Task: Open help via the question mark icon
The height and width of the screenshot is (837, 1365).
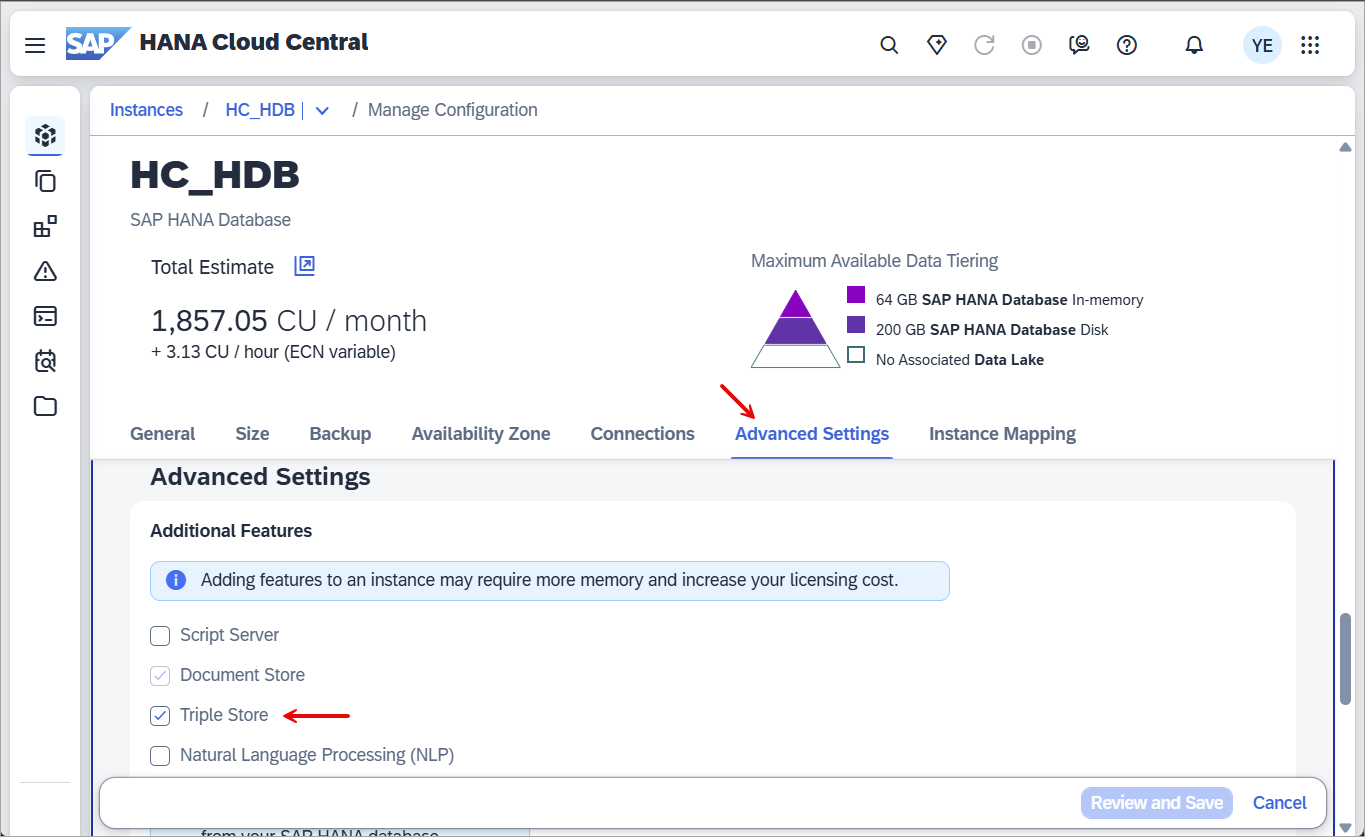Action: [x=1127, y=45]
